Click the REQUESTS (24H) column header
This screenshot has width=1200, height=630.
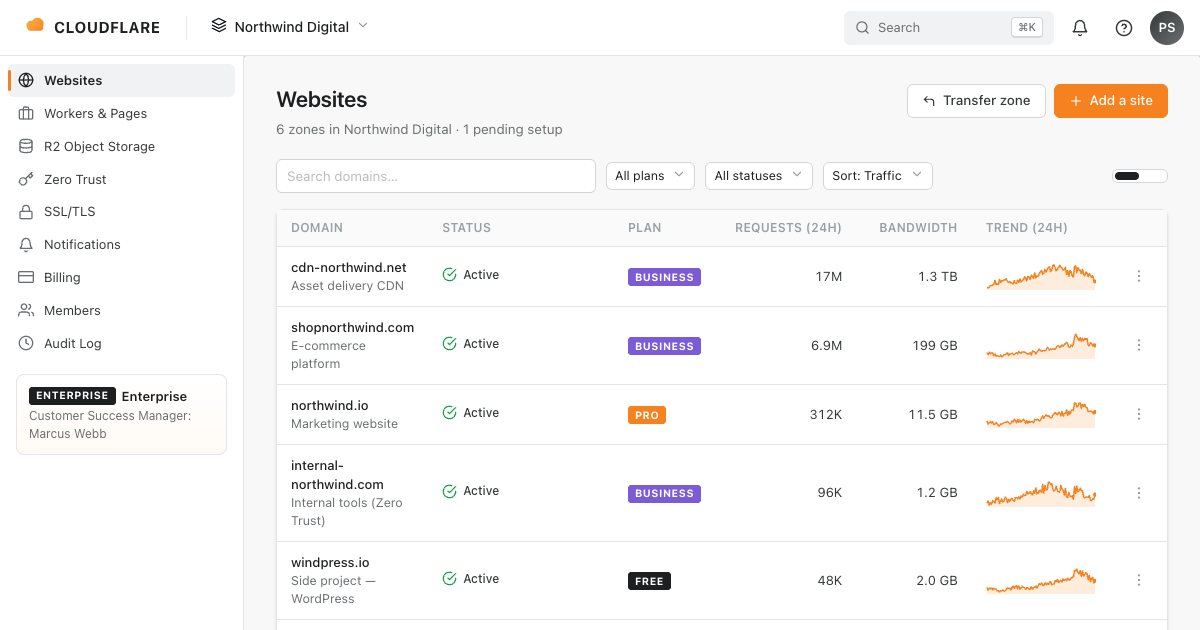(788, 228)
